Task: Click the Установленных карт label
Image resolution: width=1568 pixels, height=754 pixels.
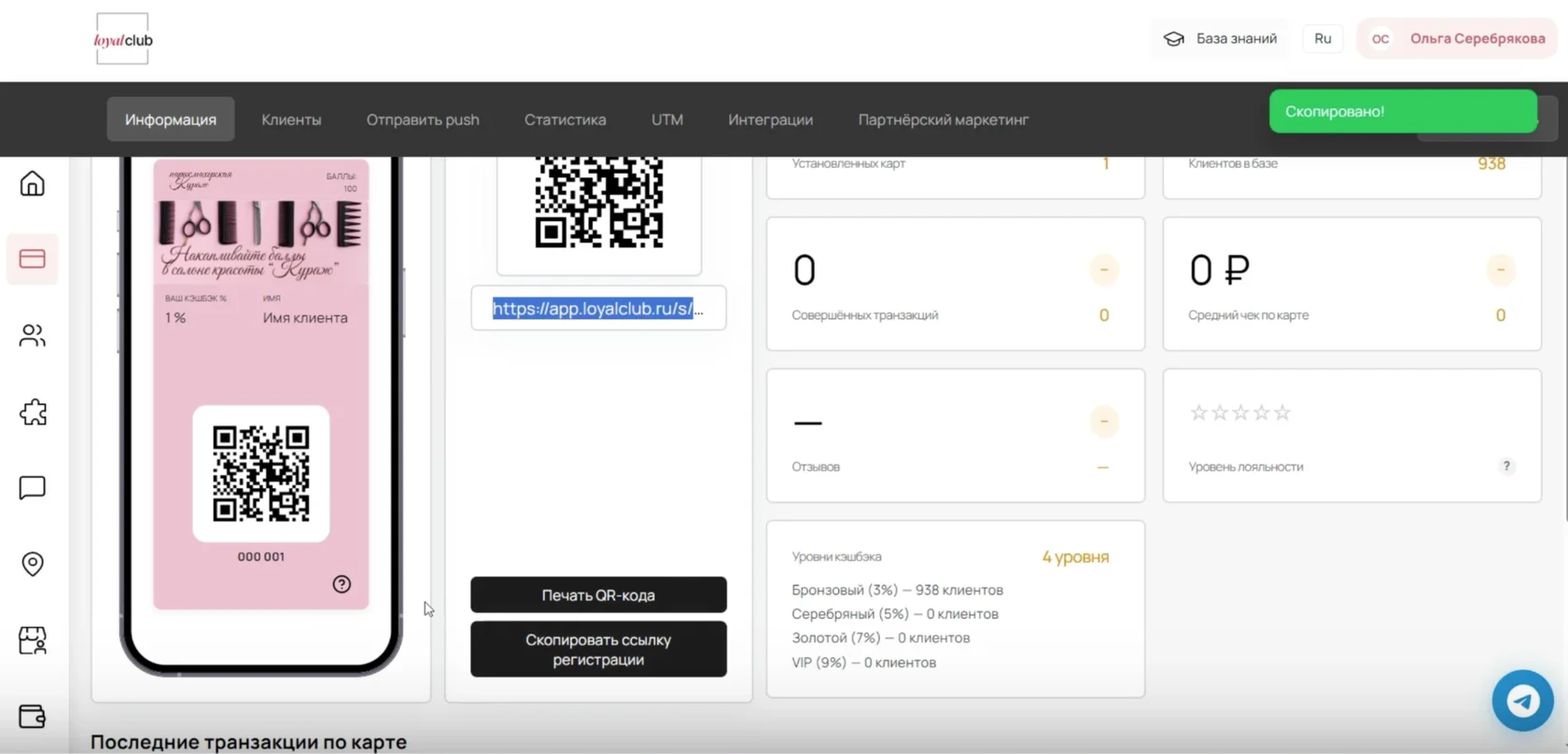Action: click(x=848, y=163)
